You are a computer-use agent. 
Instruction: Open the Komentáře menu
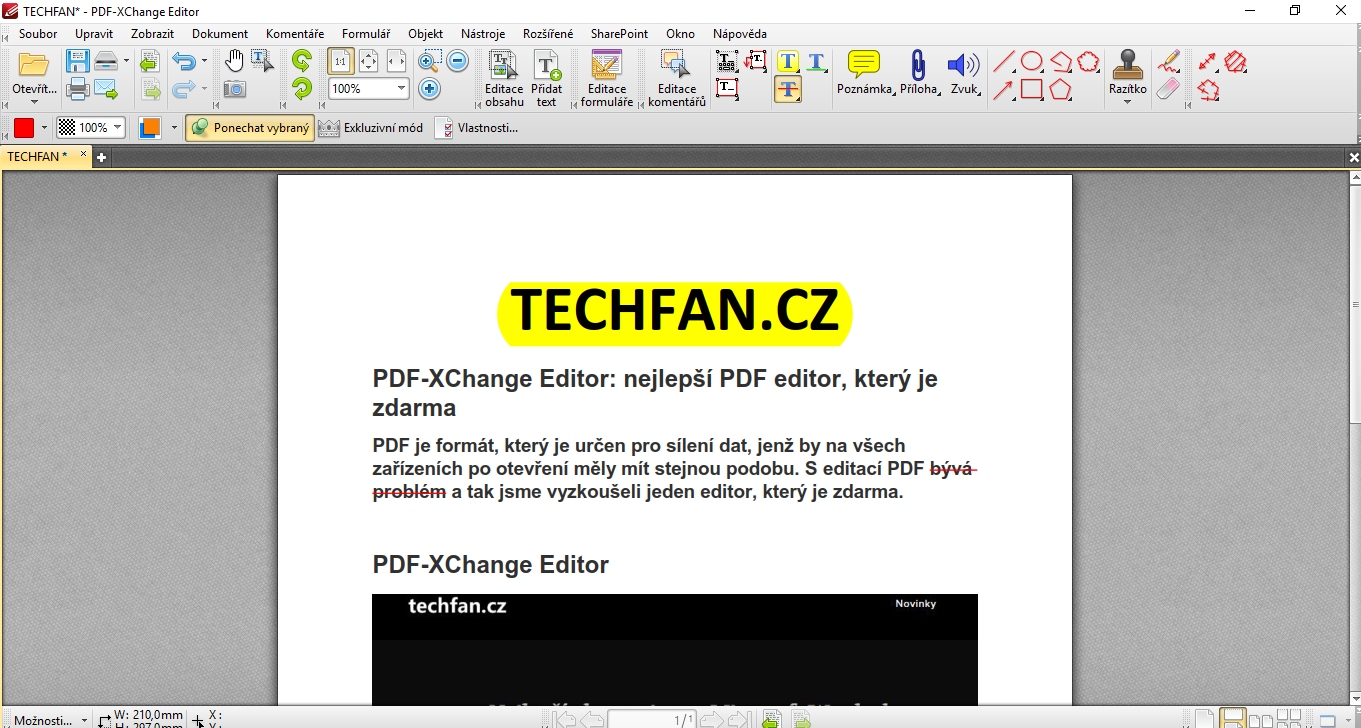(x=295, y=34)
